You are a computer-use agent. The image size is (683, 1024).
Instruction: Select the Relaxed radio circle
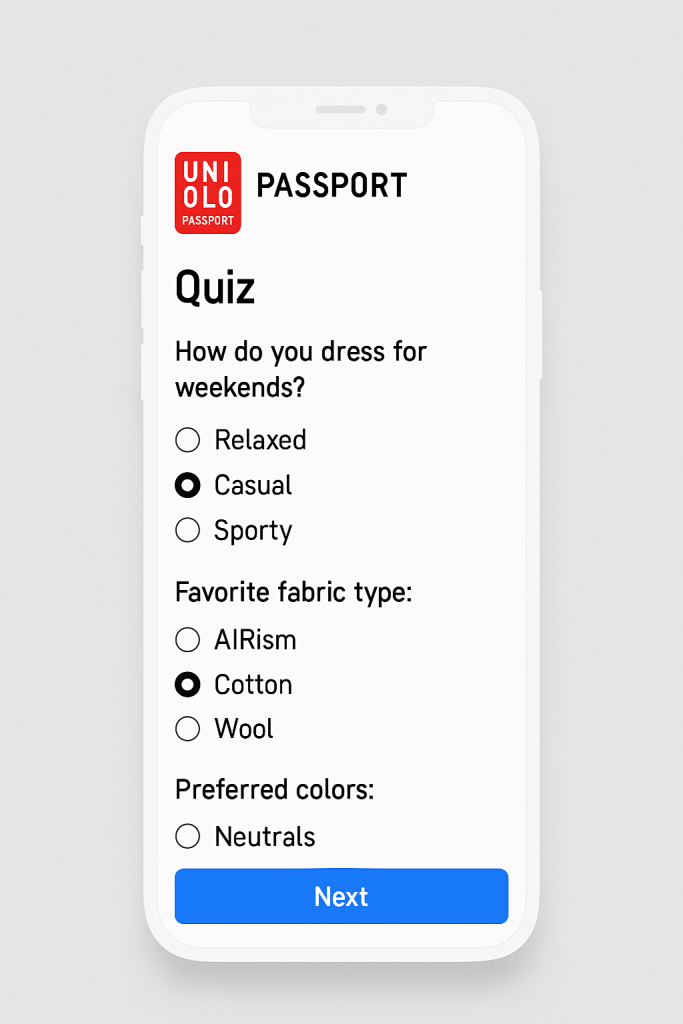(187, 440)
